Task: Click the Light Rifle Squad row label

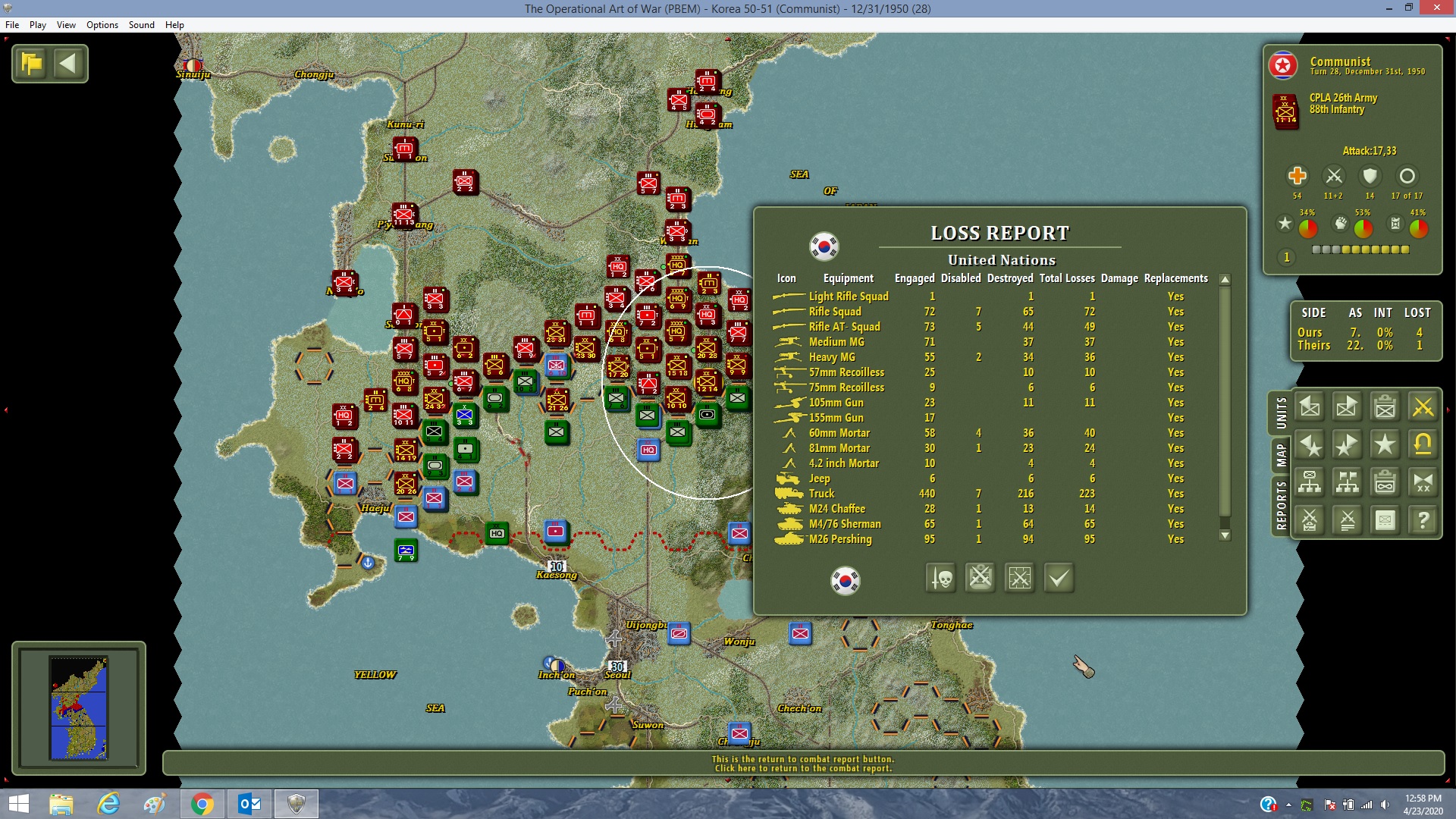Action: pos(849,297)
